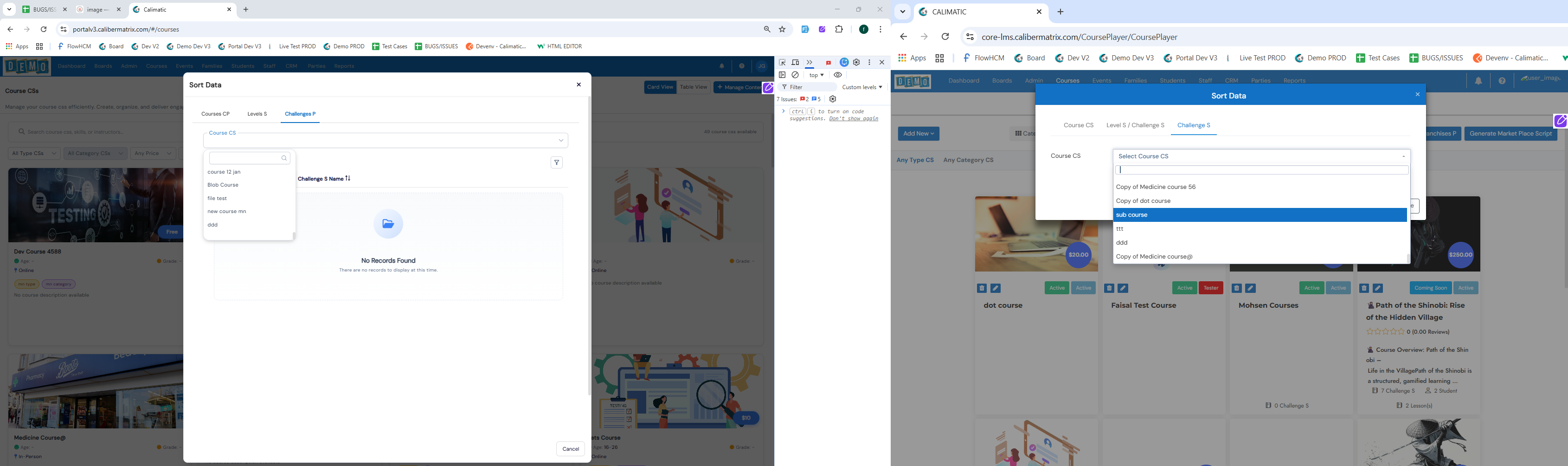This screenshot has width=1568, height=466.
Task: Open the extensions puzzle icon in left browser
Action: (839, 29)
